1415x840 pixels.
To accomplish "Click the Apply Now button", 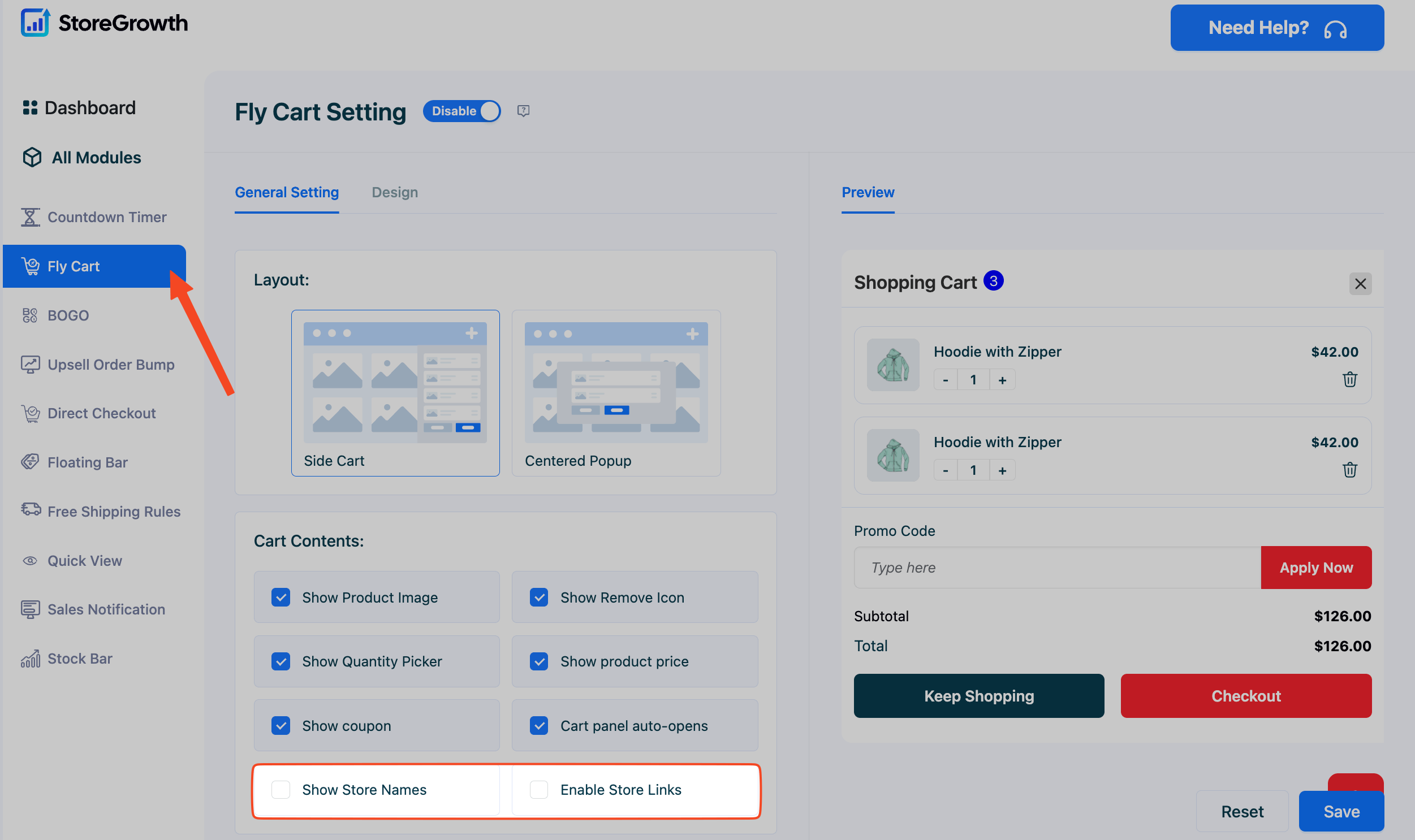I will (1315, 567).
